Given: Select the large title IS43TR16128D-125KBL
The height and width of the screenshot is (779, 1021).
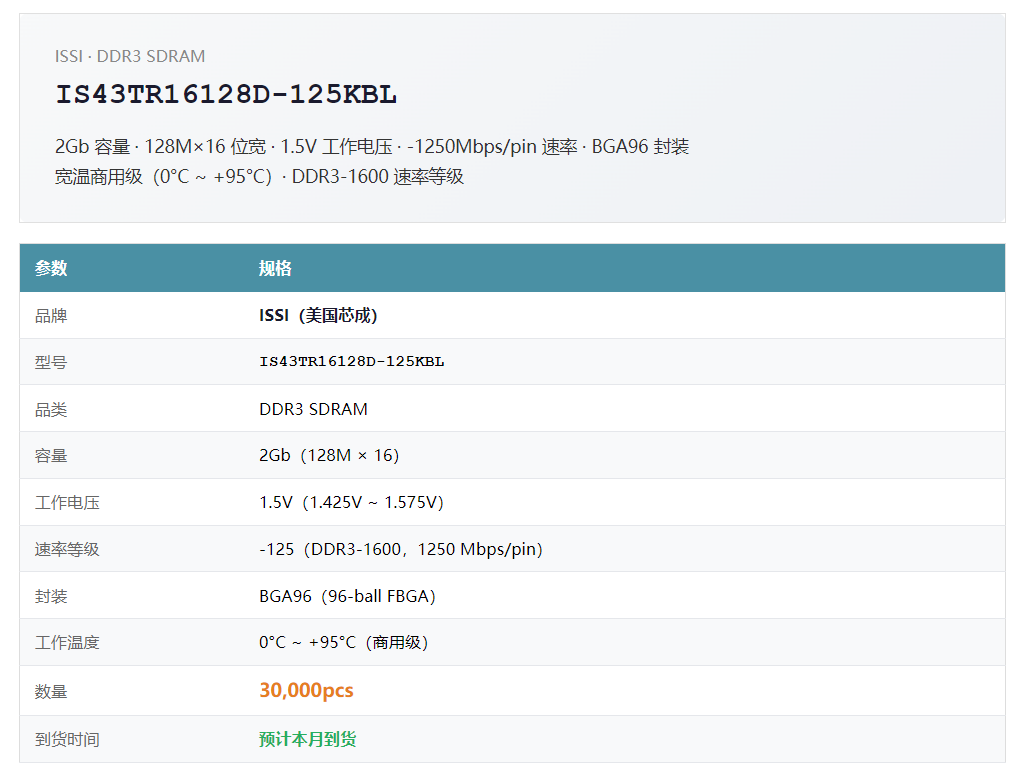Looking at the screenshot, I should click(x=226, y=94).
